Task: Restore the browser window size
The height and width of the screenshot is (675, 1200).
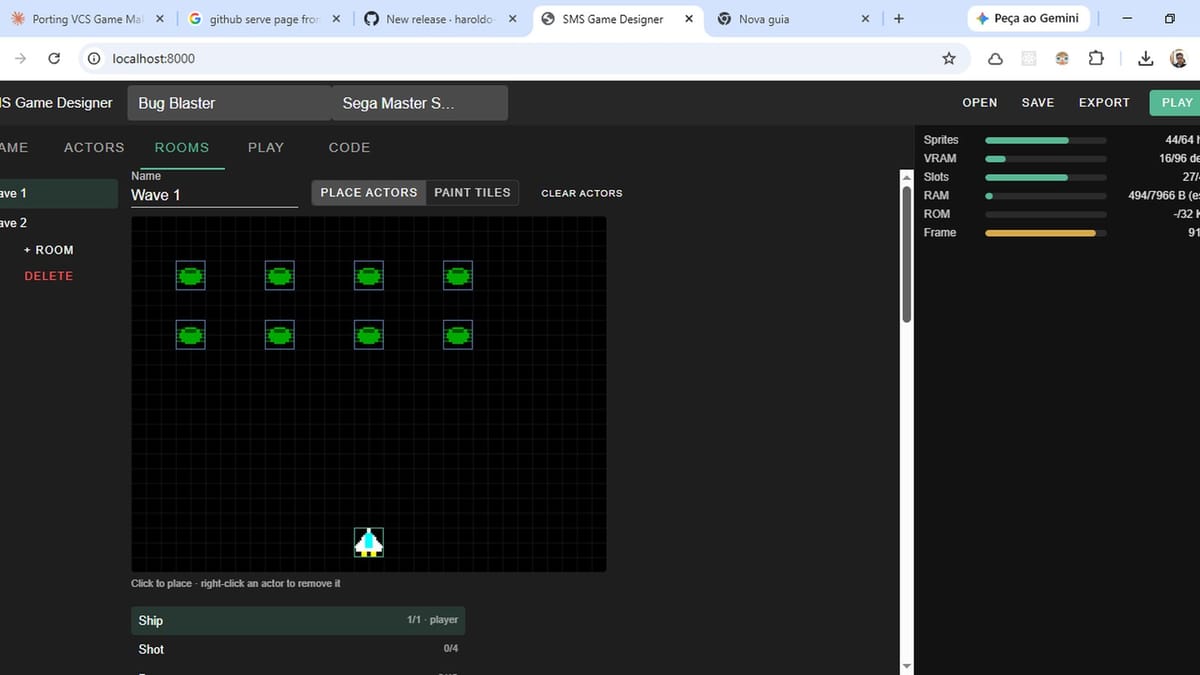Action: (x=1170, y=19)
